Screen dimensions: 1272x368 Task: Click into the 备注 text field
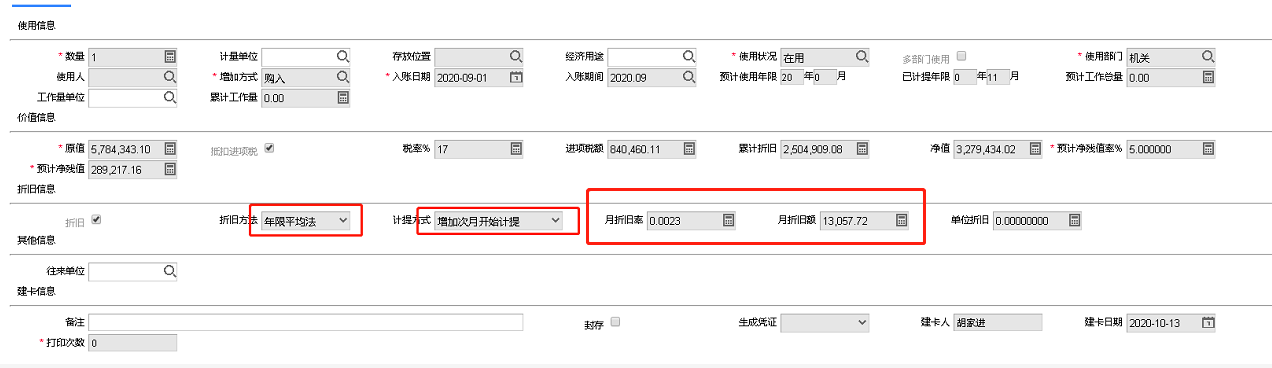(306, 323)
